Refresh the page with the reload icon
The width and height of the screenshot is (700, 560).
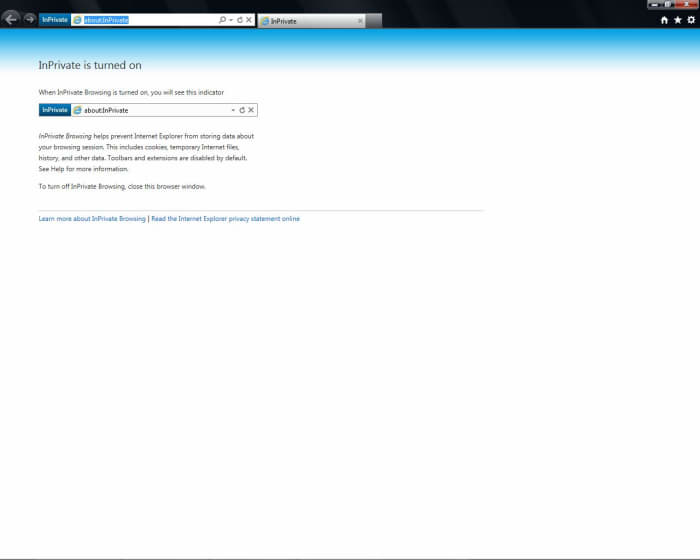tap(240, 20)
